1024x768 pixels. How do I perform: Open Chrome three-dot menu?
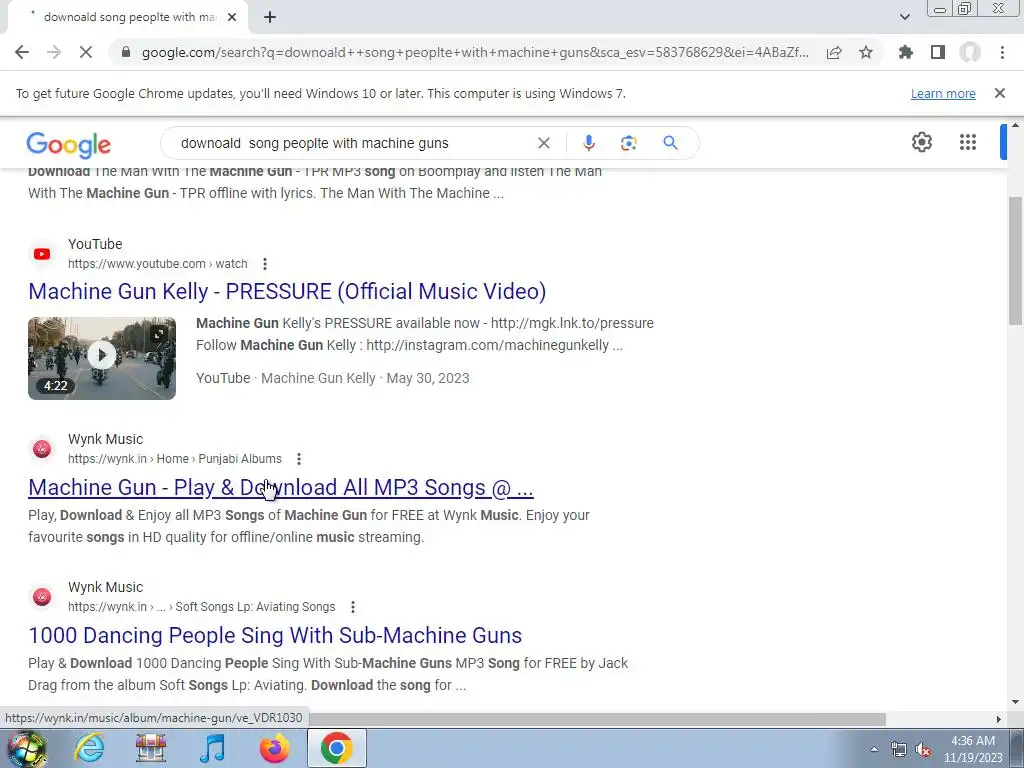(x=1002, y=52)
